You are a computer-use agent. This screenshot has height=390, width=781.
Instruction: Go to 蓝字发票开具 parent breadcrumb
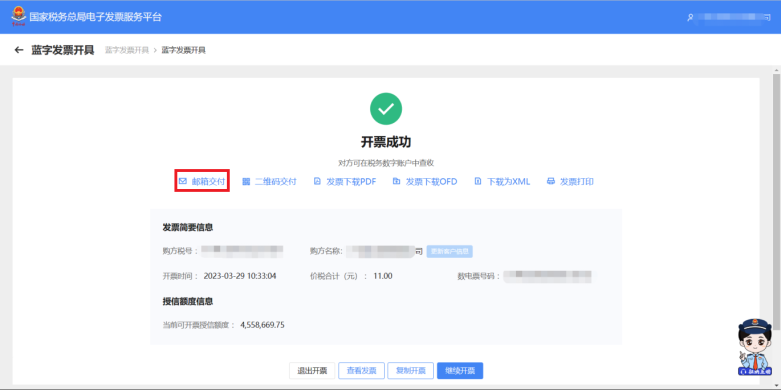(x=127, y=50)
